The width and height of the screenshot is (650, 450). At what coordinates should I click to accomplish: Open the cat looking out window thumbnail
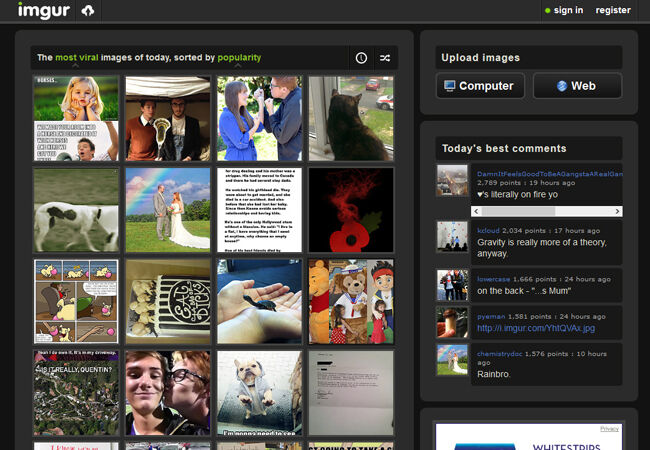click(351, 118)
